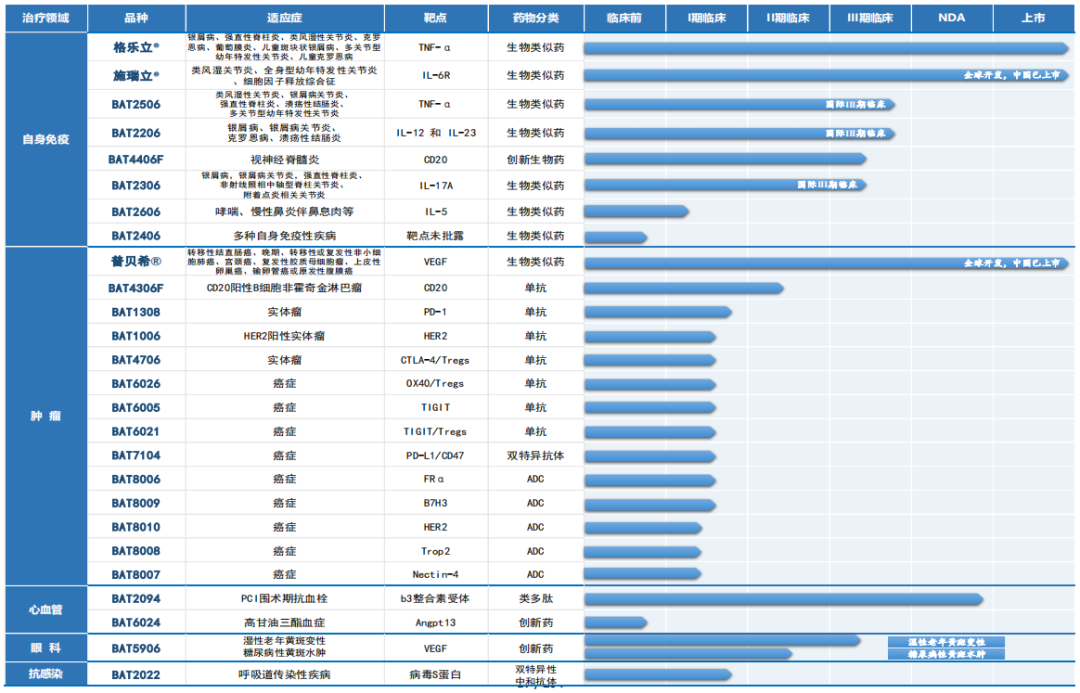This screenshot has width=1080, height=693.
Task: Select the 临床前 stage header
Action: pos(625,18)
